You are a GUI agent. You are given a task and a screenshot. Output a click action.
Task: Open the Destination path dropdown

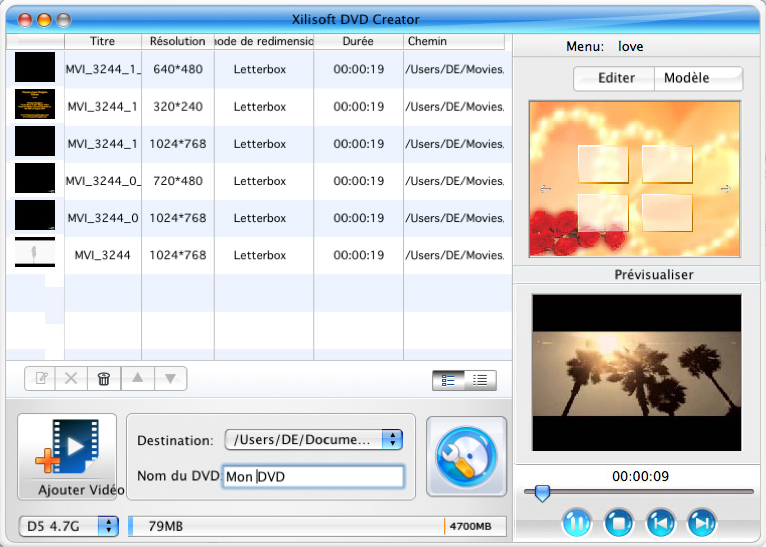pyautogui.click(x=314, y=440)
